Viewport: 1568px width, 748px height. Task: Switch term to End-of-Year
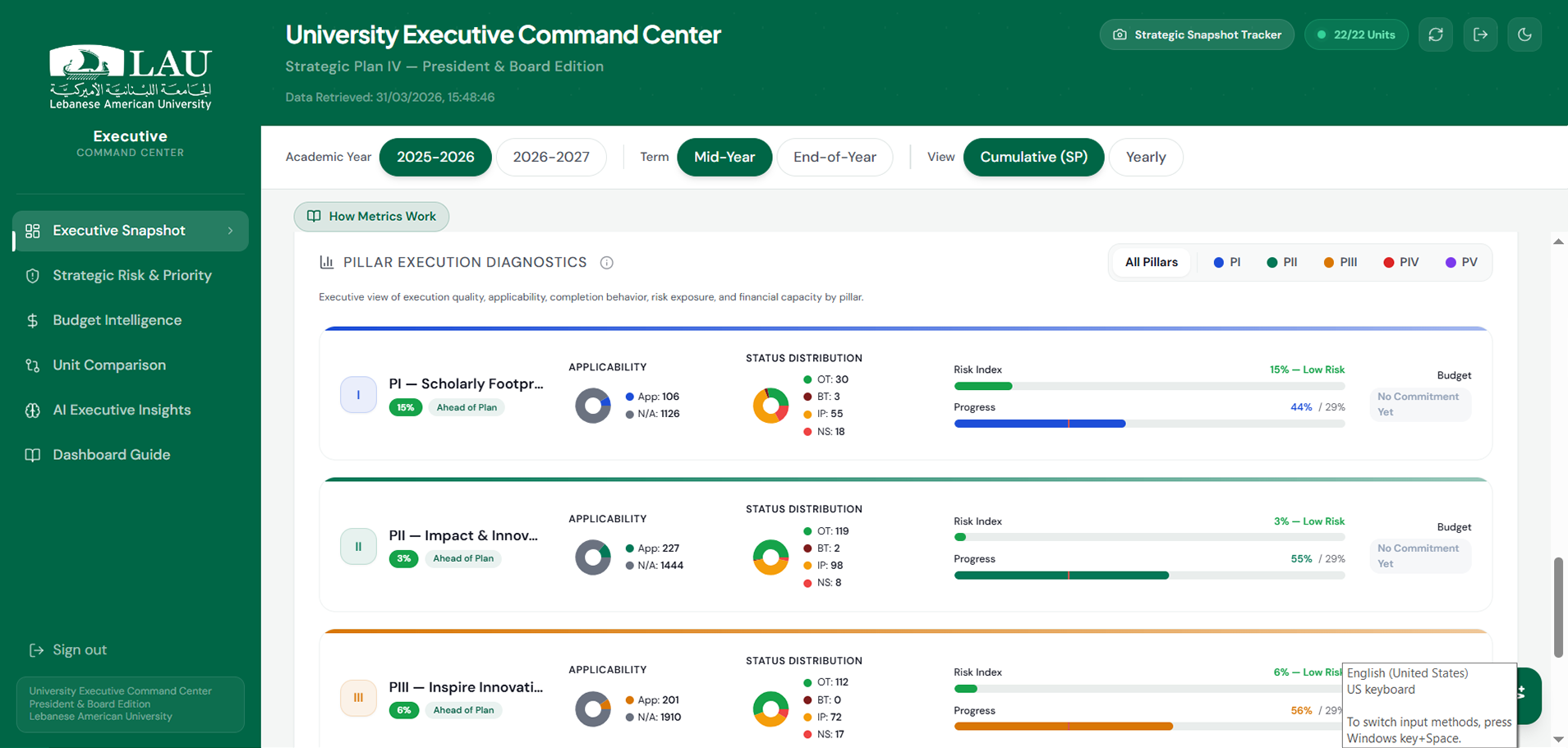[835, 157]
